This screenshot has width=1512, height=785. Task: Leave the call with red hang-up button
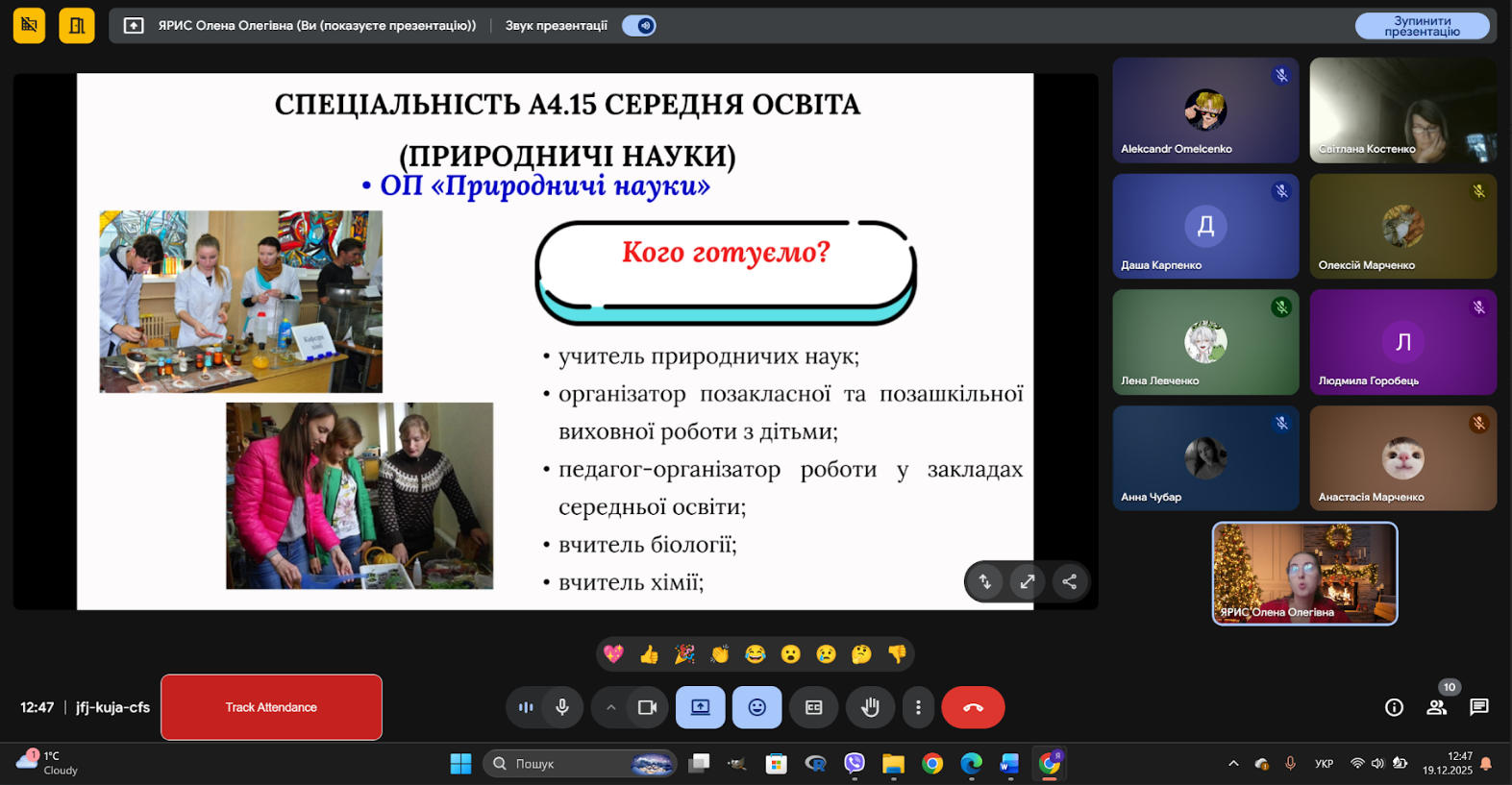(x=973, y=707)
